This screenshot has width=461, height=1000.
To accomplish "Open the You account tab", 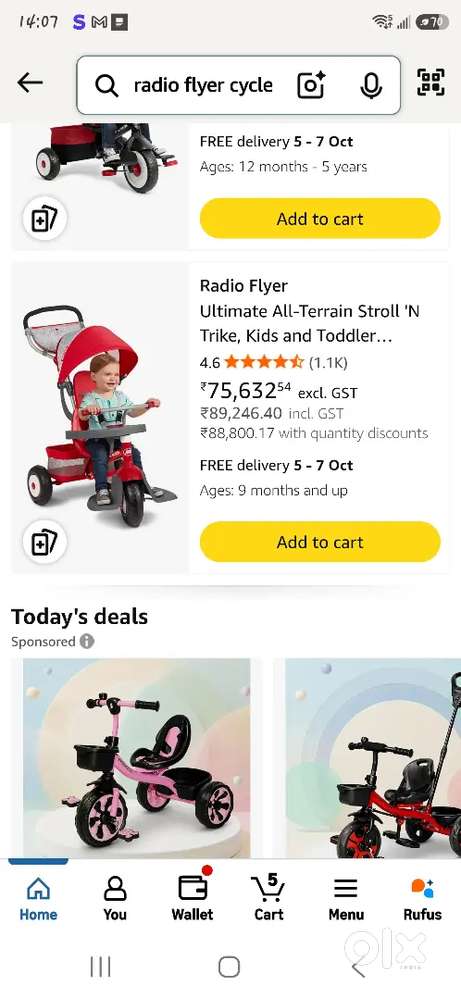I will click(115, 899).
